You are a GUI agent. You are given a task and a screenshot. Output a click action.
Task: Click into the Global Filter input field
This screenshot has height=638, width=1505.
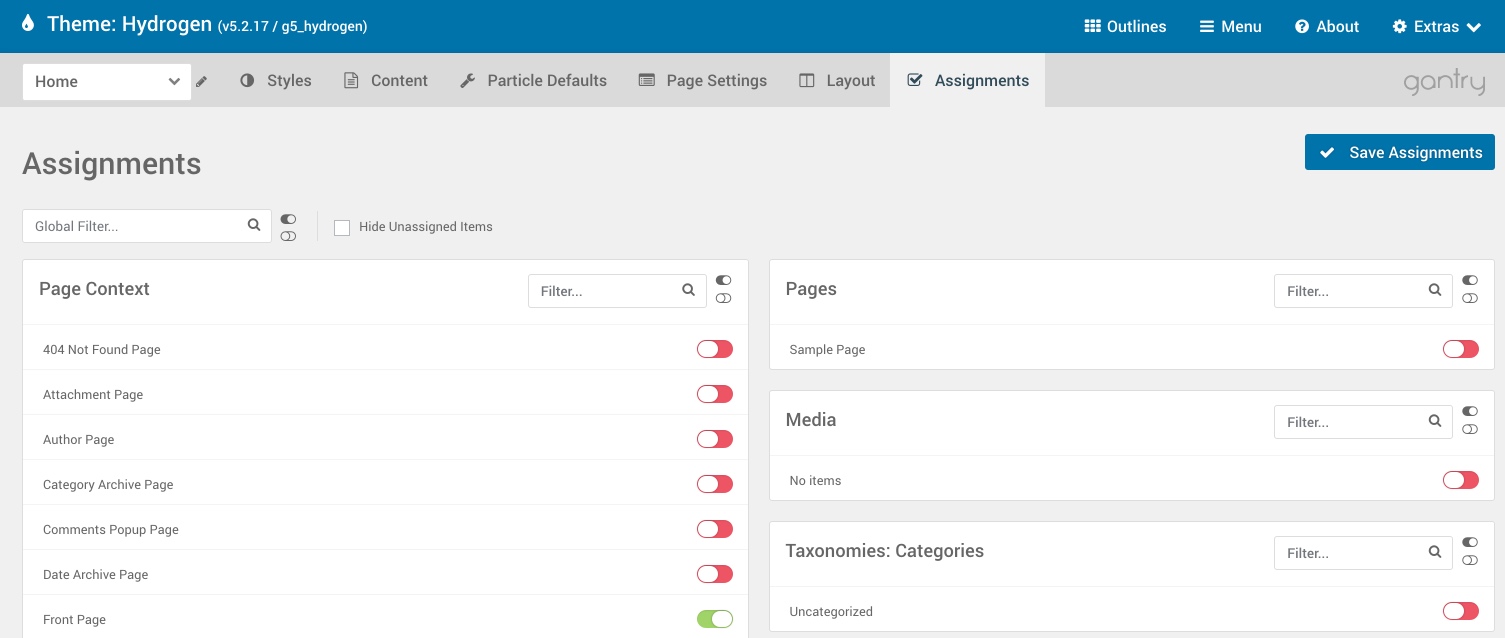pos(135,226)
